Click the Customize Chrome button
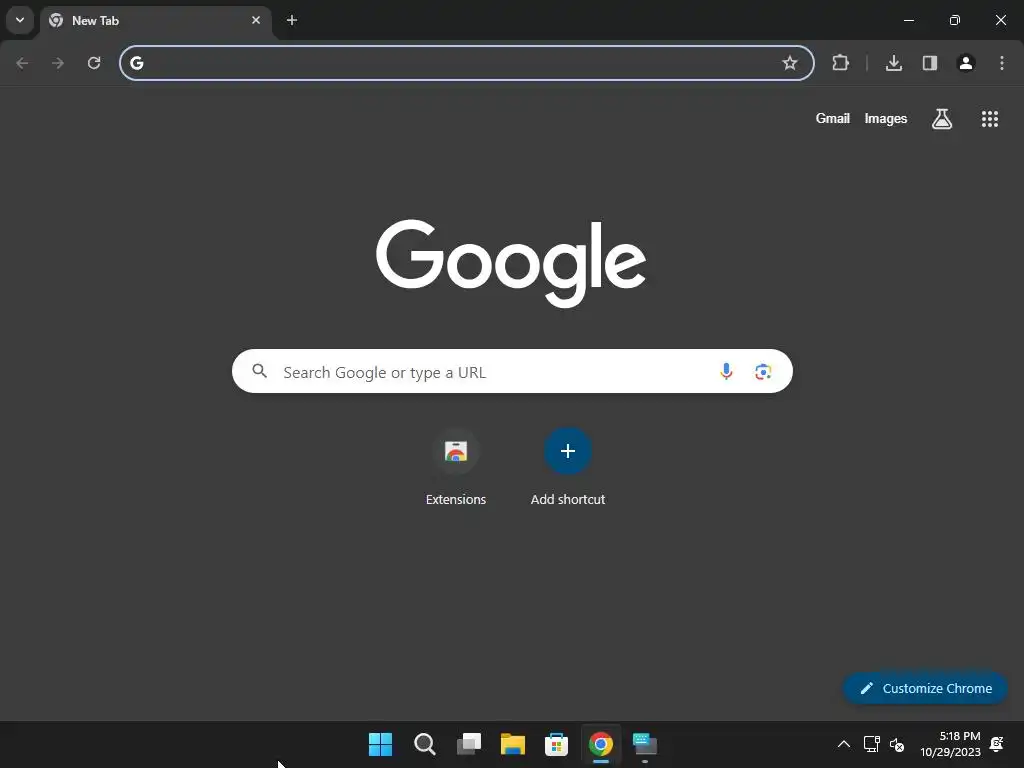Image resolution: width=1024 pixels, height=768 pixels. tap(925, 688)
